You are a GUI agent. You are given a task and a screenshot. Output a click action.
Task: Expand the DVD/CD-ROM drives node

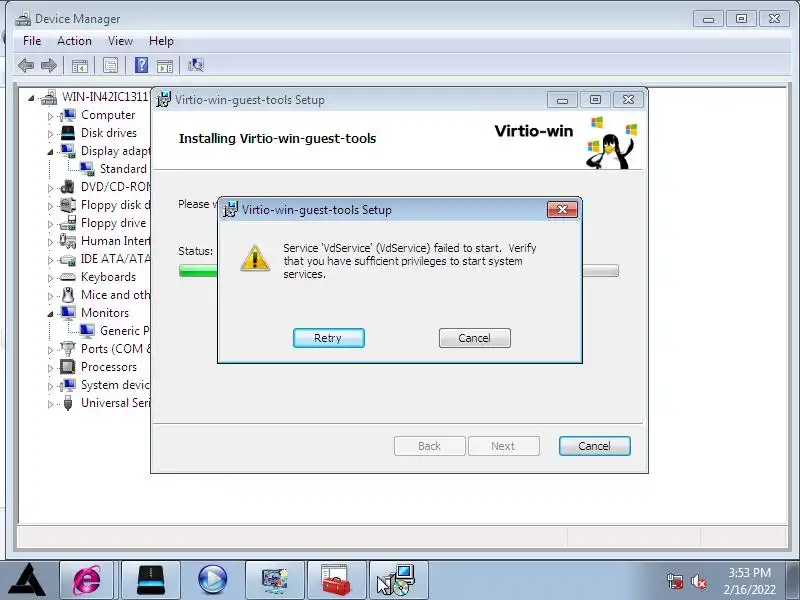tap(50, 188)
